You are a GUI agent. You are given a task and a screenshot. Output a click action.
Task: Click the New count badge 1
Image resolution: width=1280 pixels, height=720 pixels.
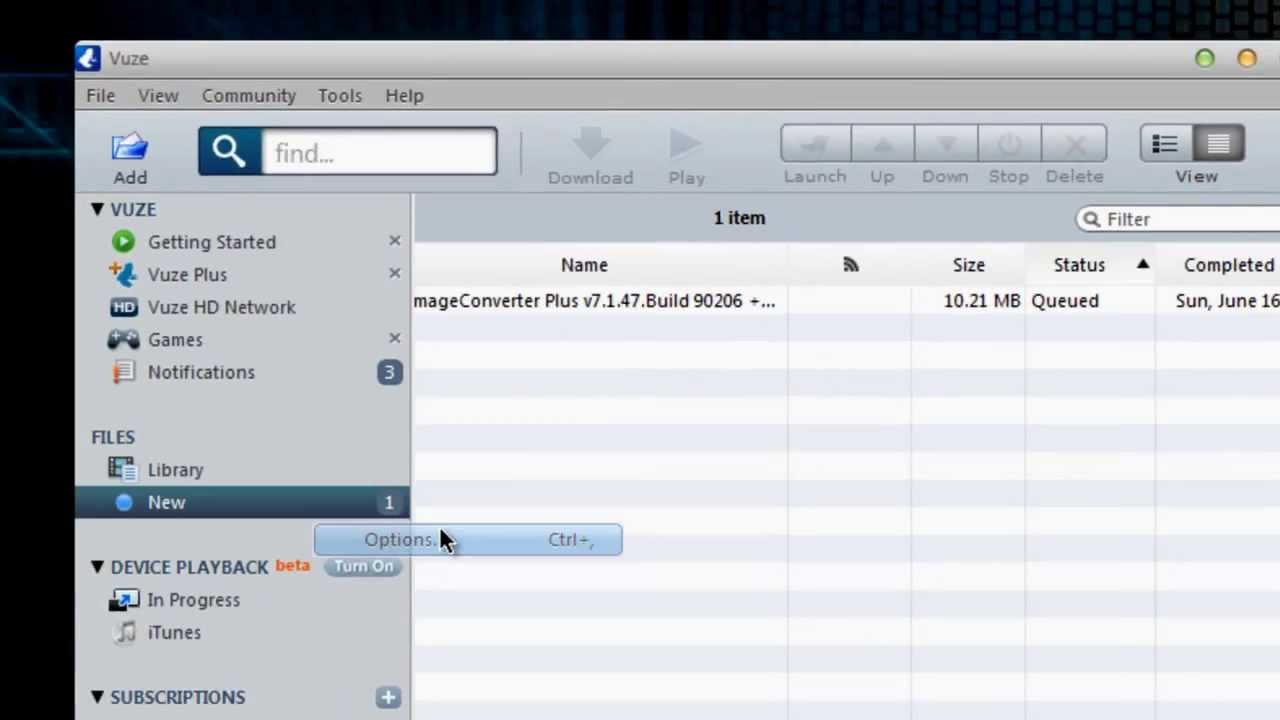click(x=389, y=502)
